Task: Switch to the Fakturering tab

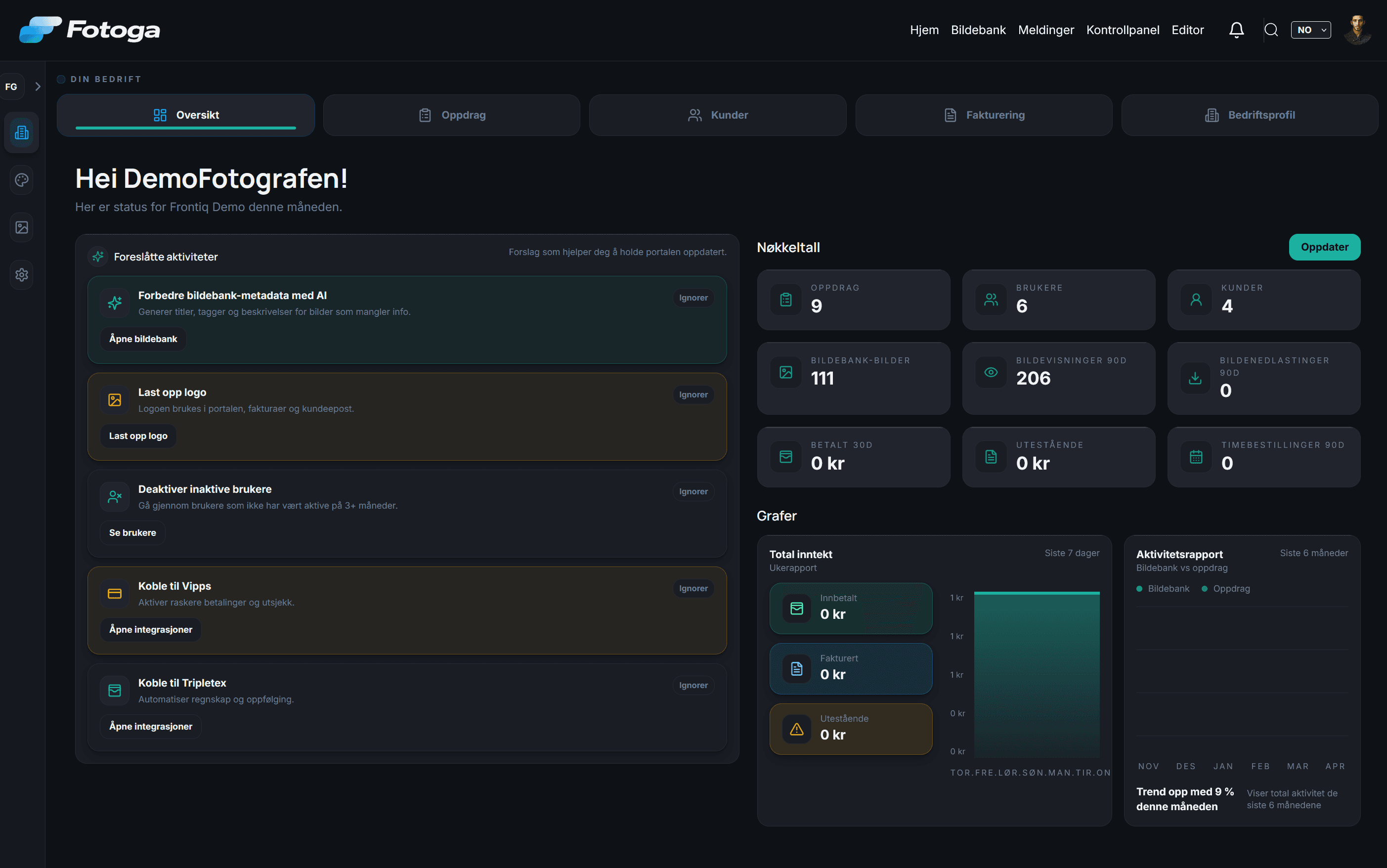Action: (984, 115)
